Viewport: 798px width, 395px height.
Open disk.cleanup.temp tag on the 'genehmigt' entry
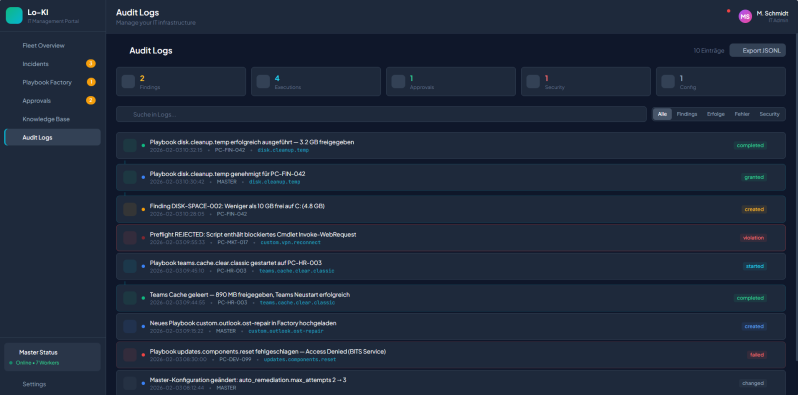pyautogui.click(x=275, y=182)
